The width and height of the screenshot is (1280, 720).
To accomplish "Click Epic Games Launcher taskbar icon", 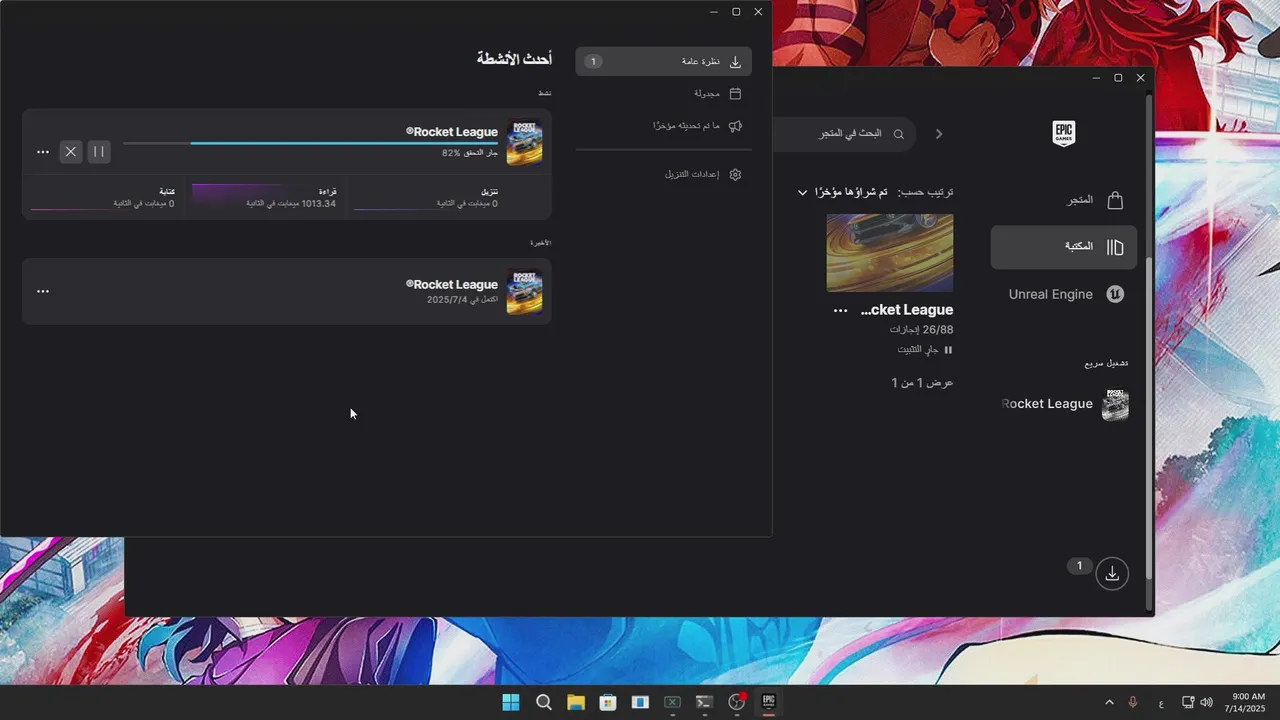I will tap(768, 702).
